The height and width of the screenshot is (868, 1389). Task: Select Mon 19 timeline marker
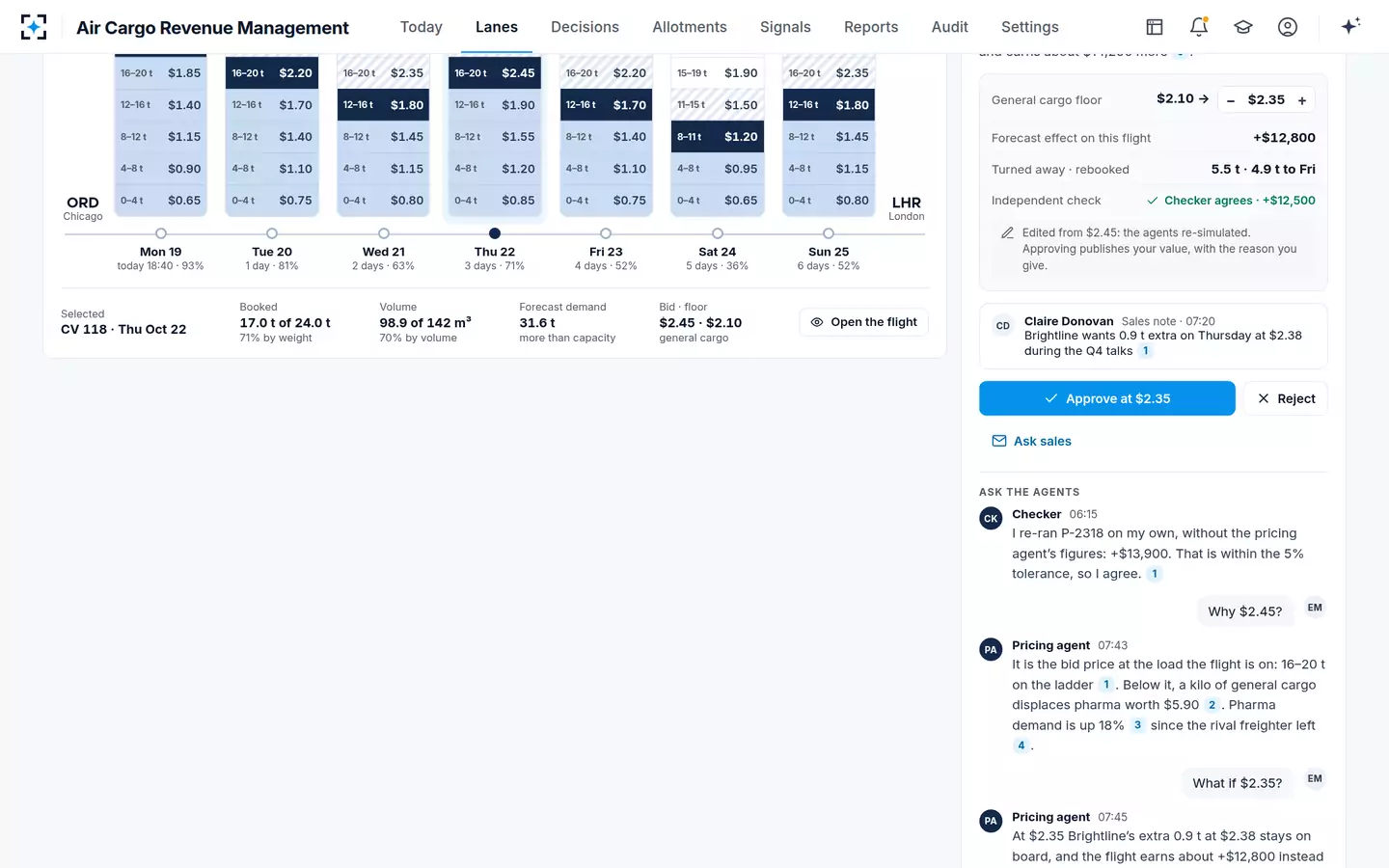[x=161, y=233]
